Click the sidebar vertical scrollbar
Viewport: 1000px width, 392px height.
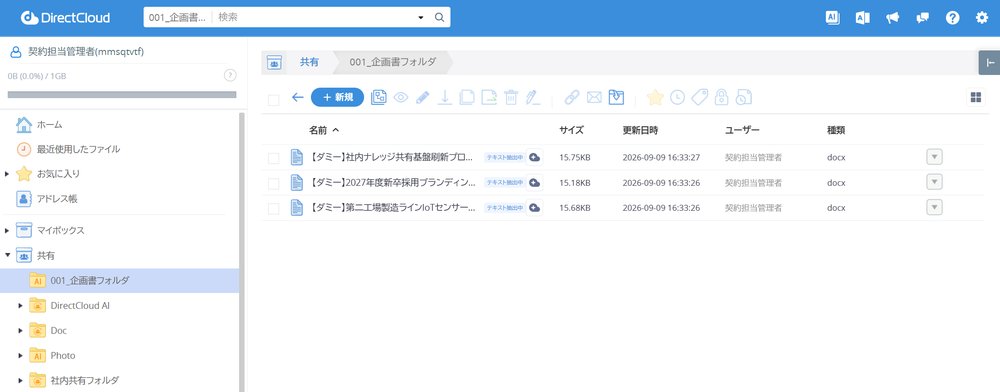tap(242, 252)
